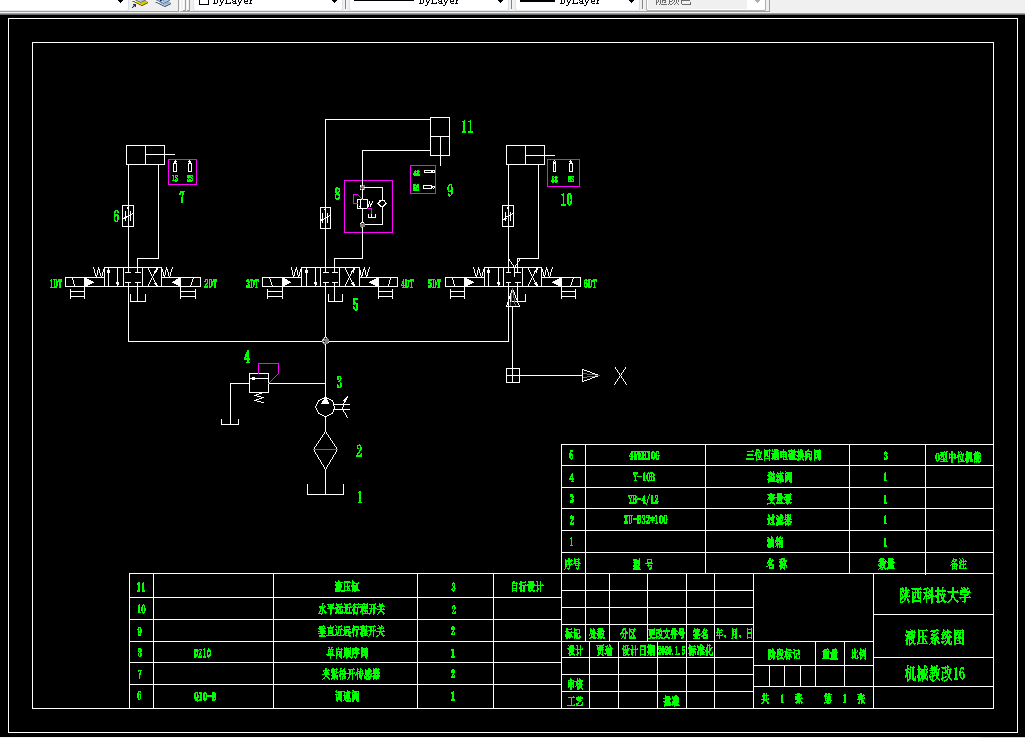Click the O型中位机能 remark cell
Viewport: 1025px width, 738px height.
pyautogui.click(x=959, y=456)
